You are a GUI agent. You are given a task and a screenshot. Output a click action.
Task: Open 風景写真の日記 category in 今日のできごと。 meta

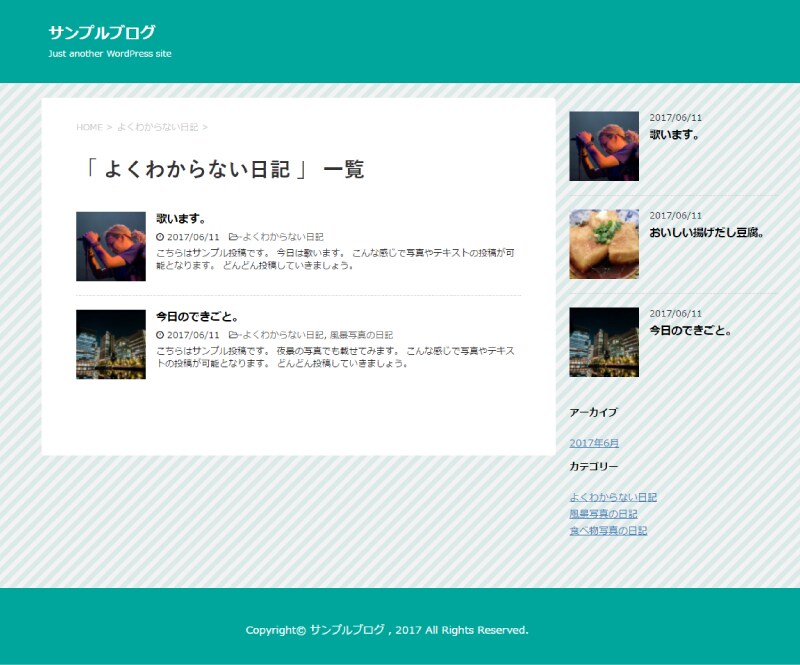[x=361, y=335]
